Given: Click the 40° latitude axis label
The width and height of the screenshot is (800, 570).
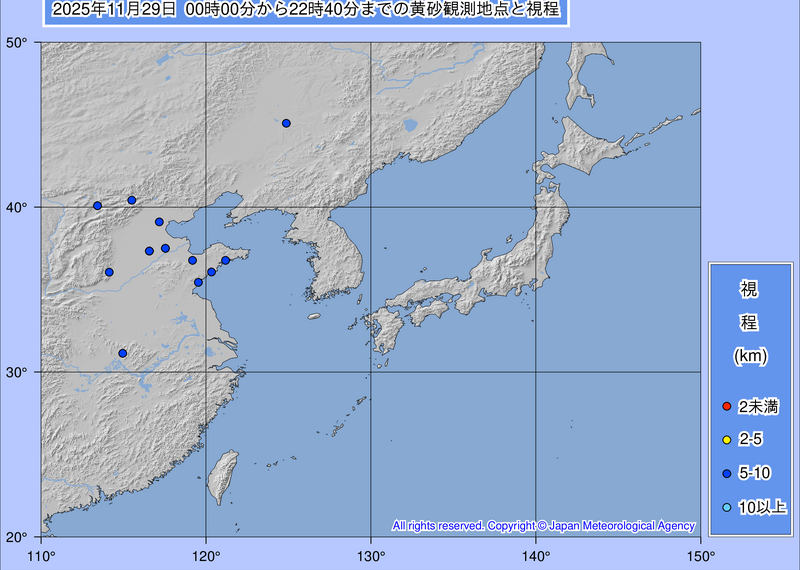Looking at the screenshot, I should pyautogui.click(x=16, y=208).
